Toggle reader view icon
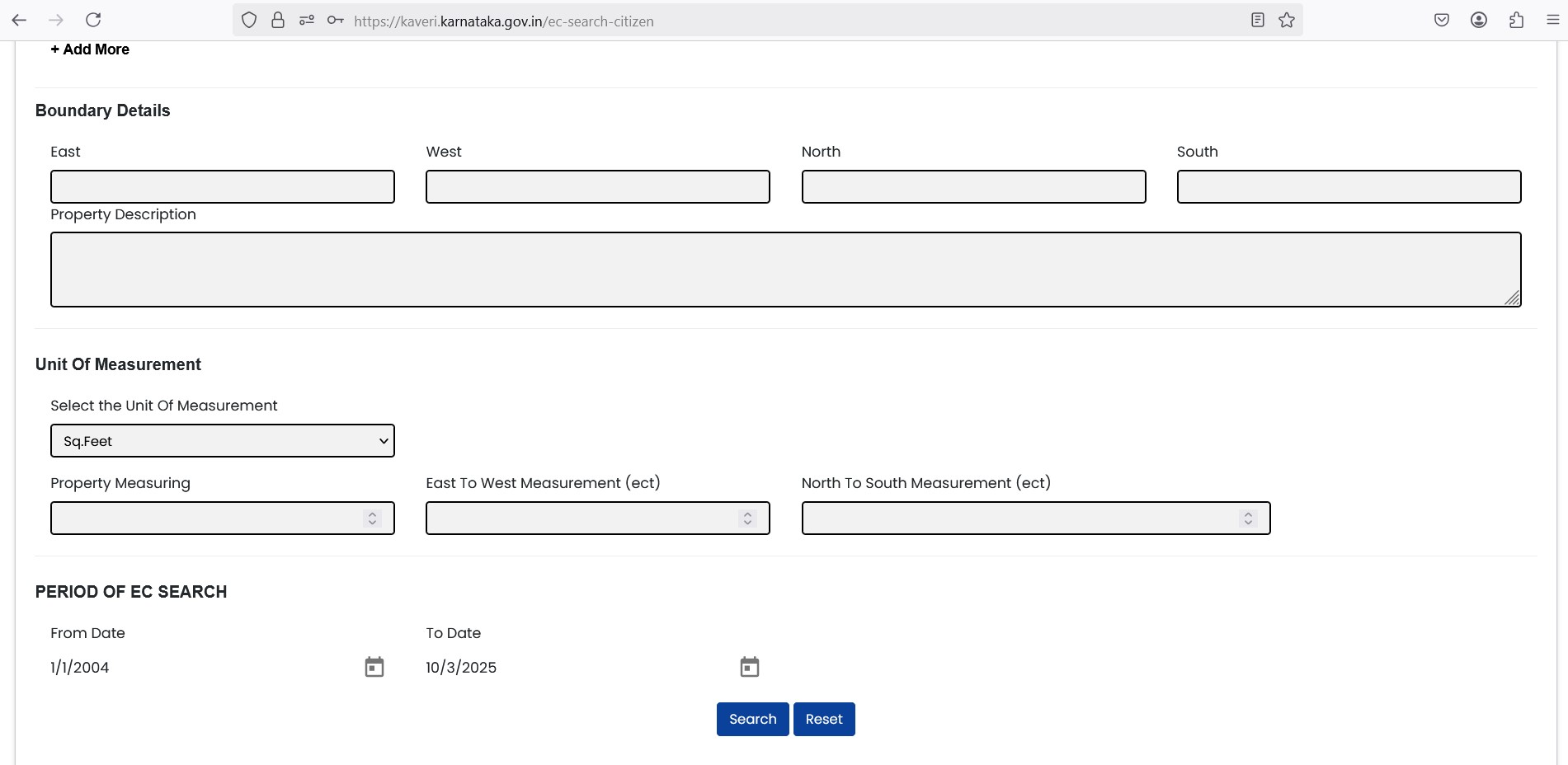 click(x=1257, y=21)
